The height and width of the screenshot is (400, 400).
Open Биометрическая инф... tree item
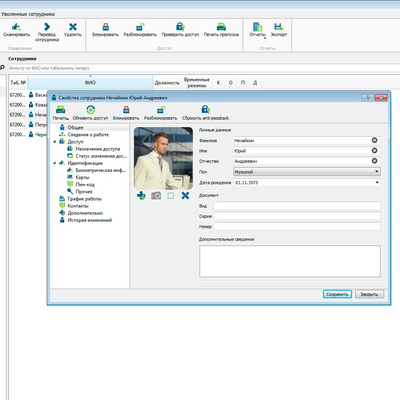click(x=100, y=170)
